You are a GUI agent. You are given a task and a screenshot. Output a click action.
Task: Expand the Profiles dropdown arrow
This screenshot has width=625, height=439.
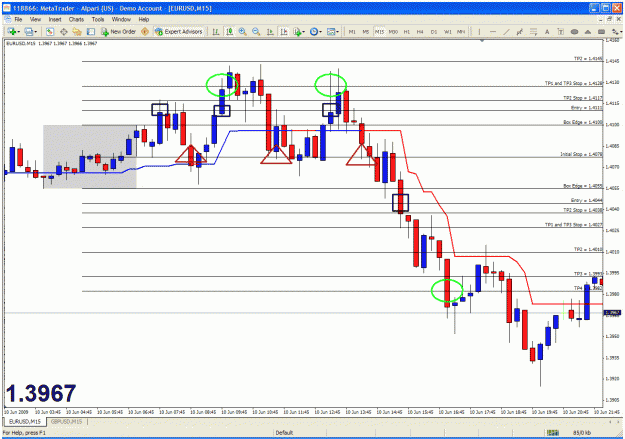click(x=35, y=32)
